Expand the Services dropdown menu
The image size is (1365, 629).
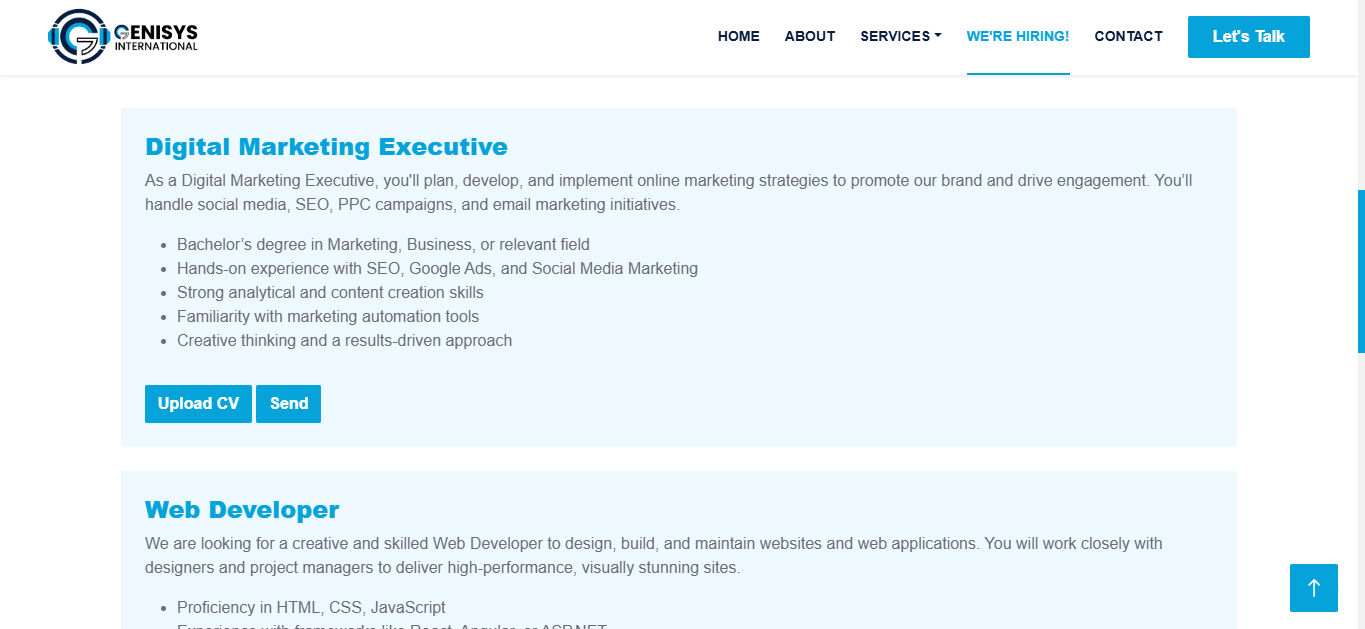[x=900, y=36]
